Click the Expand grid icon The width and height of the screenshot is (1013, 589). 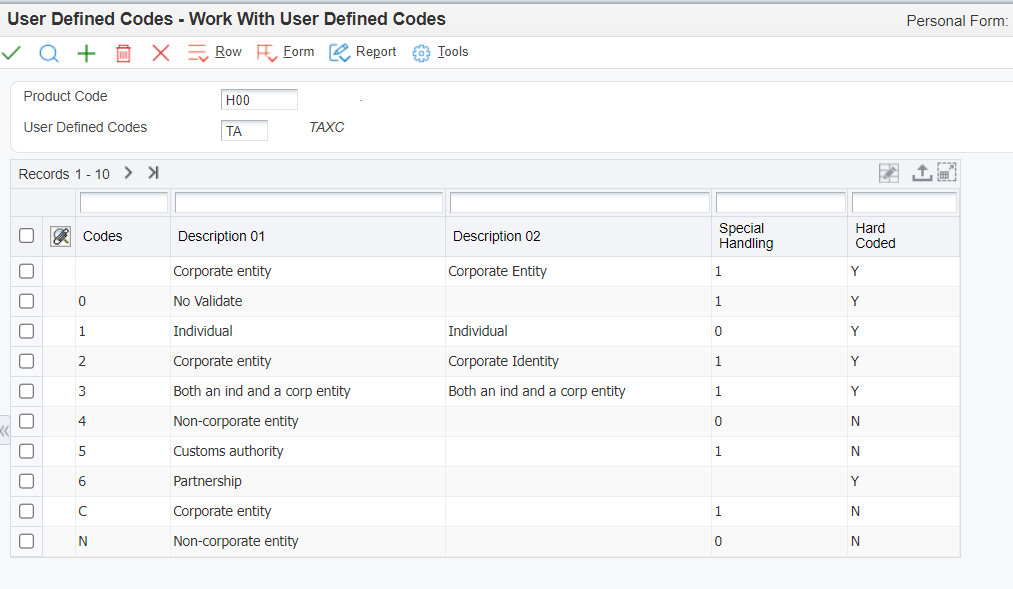(x=946, y=172)
